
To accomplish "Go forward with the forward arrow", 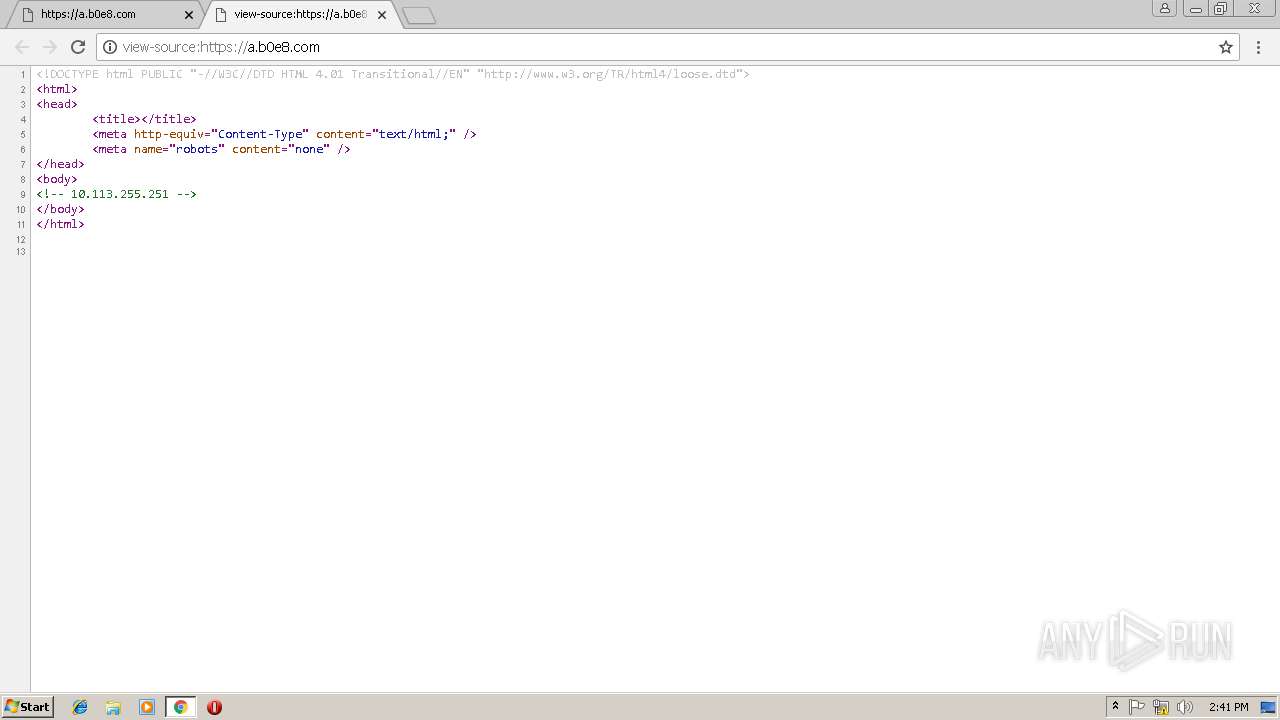I will 50,47.
